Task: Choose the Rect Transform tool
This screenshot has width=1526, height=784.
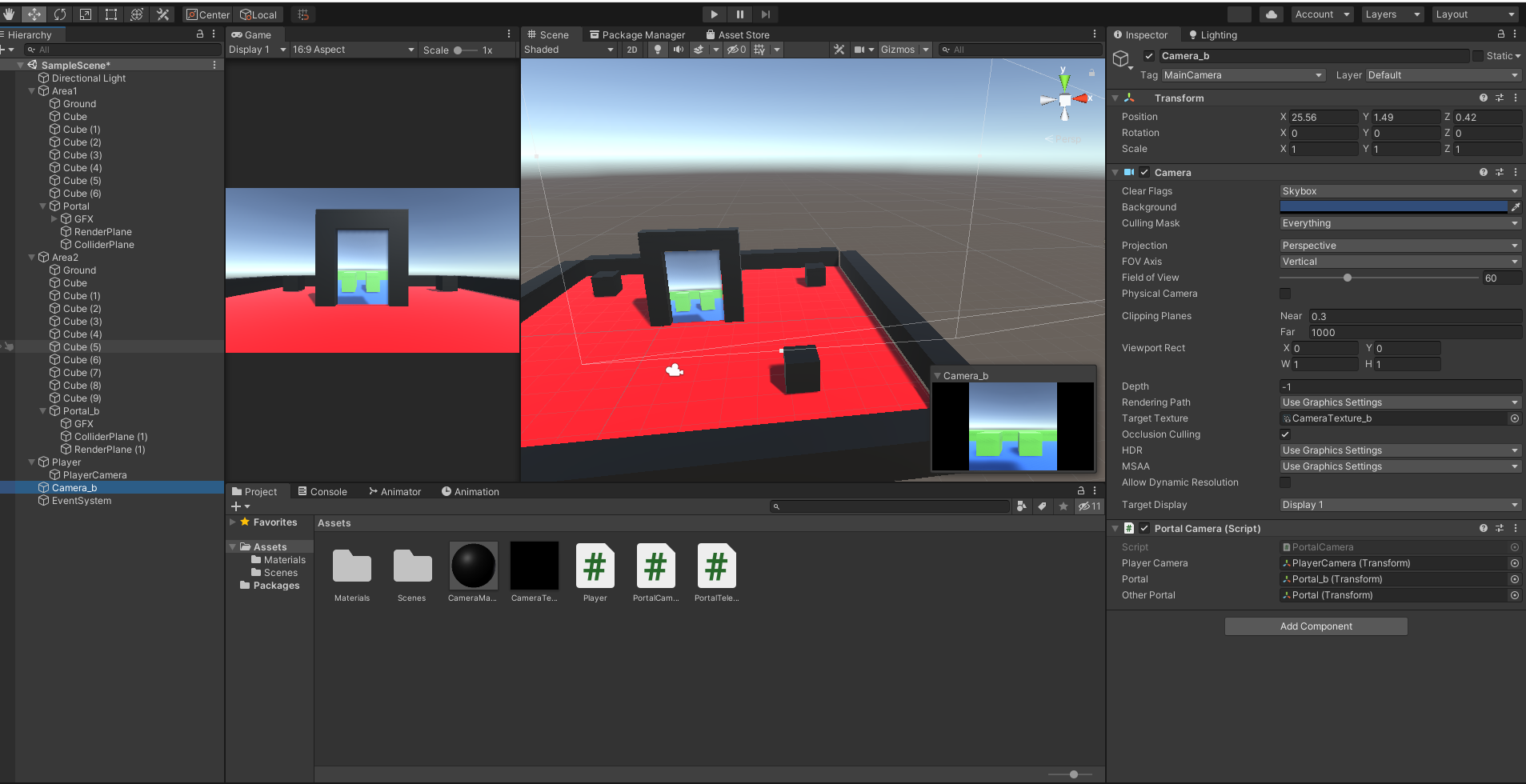Action: click(x=110, y=14)
